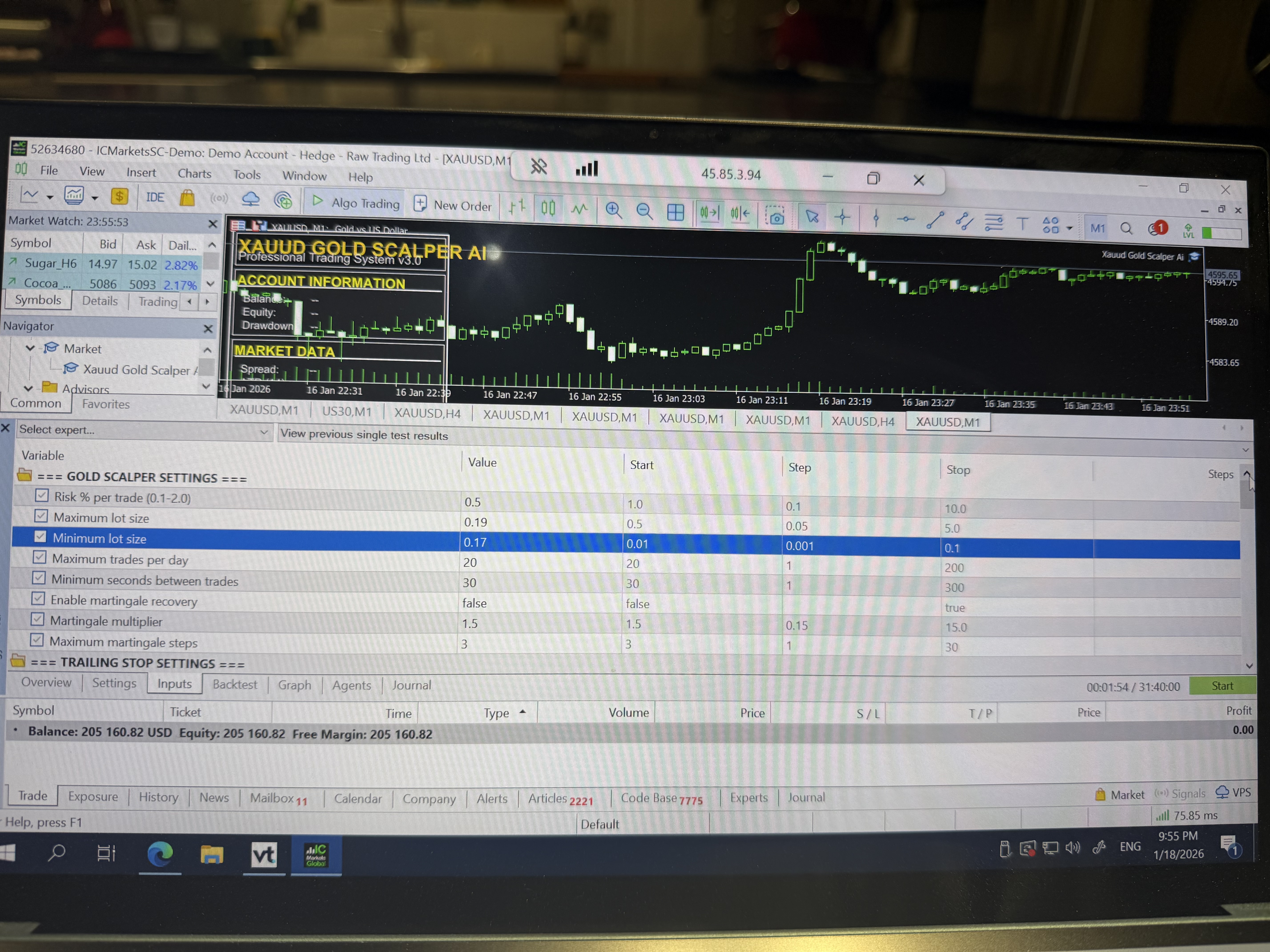1270x952 pixels.
Task: Open the tile windows grid icon
Action: click(675, 212)
